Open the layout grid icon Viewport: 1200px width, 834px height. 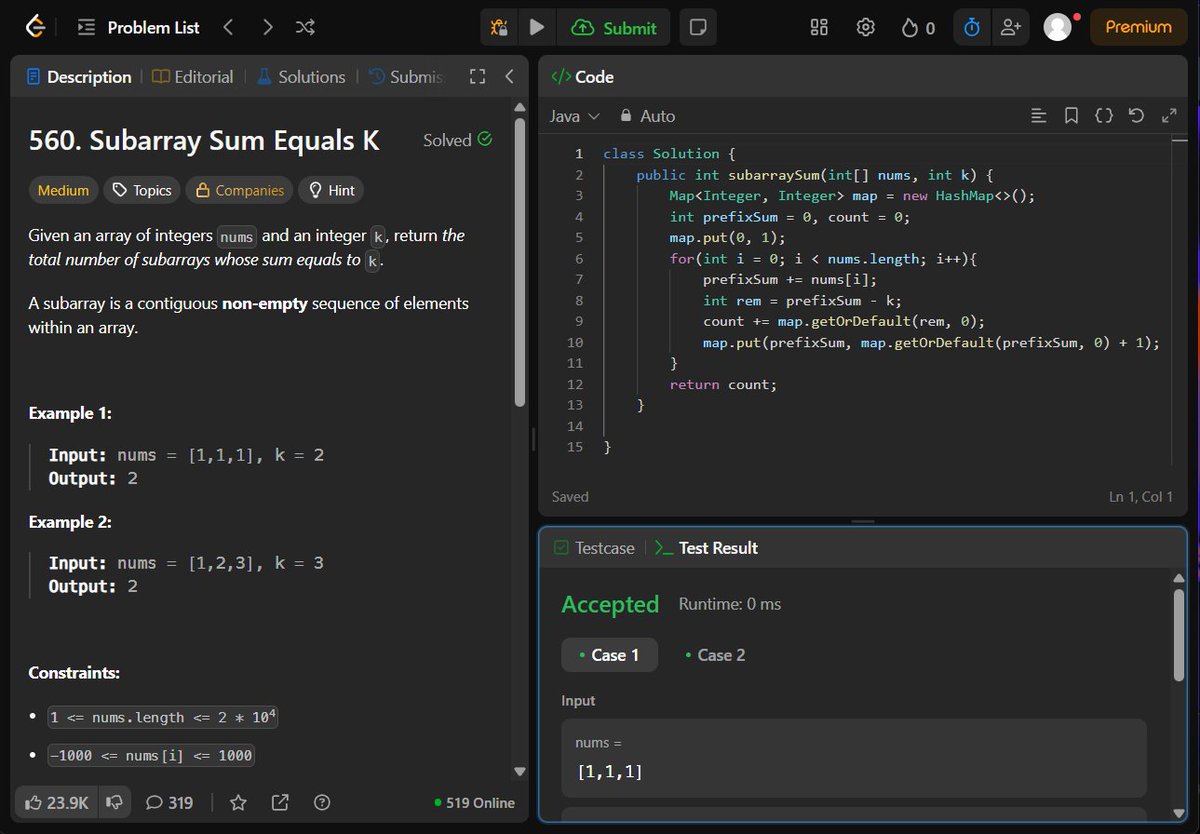(x=819, y=28)
